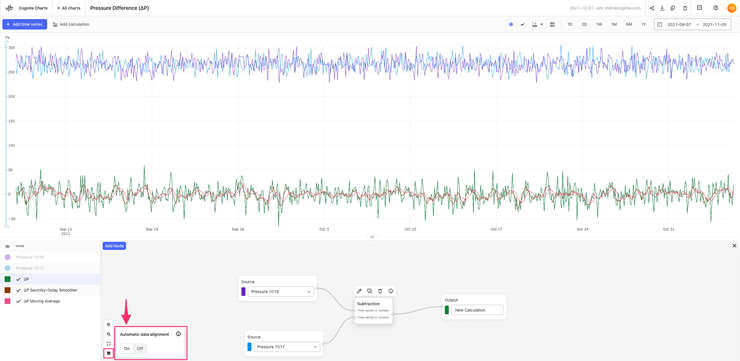Screen dimensions: 740x361
Task: Click the duplicate chart icon in header
Action: (673, 8)
